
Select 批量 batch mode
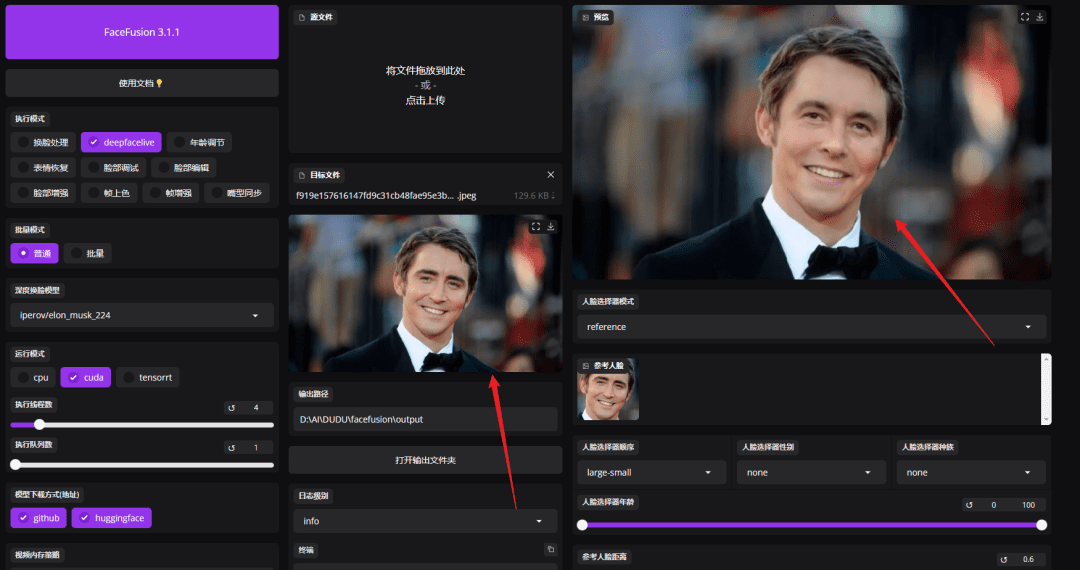pyautogui.click(x=87, y=253)
